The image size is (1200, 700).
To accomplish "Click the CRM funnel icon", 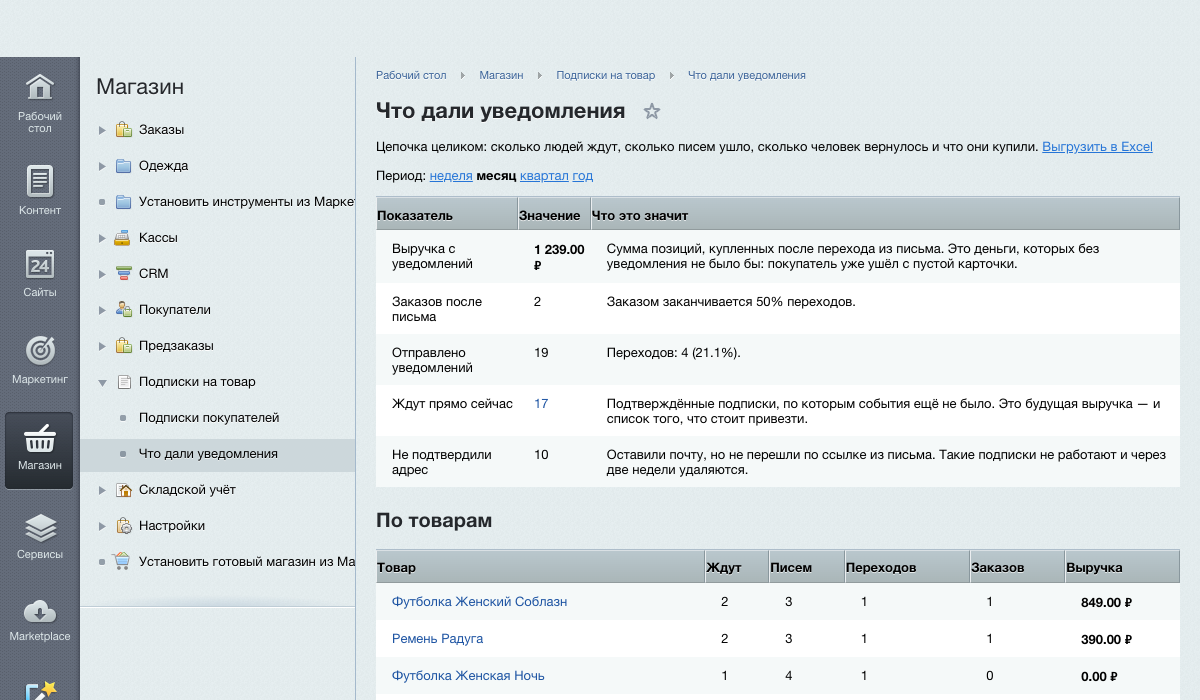I will tap(124, 273).
